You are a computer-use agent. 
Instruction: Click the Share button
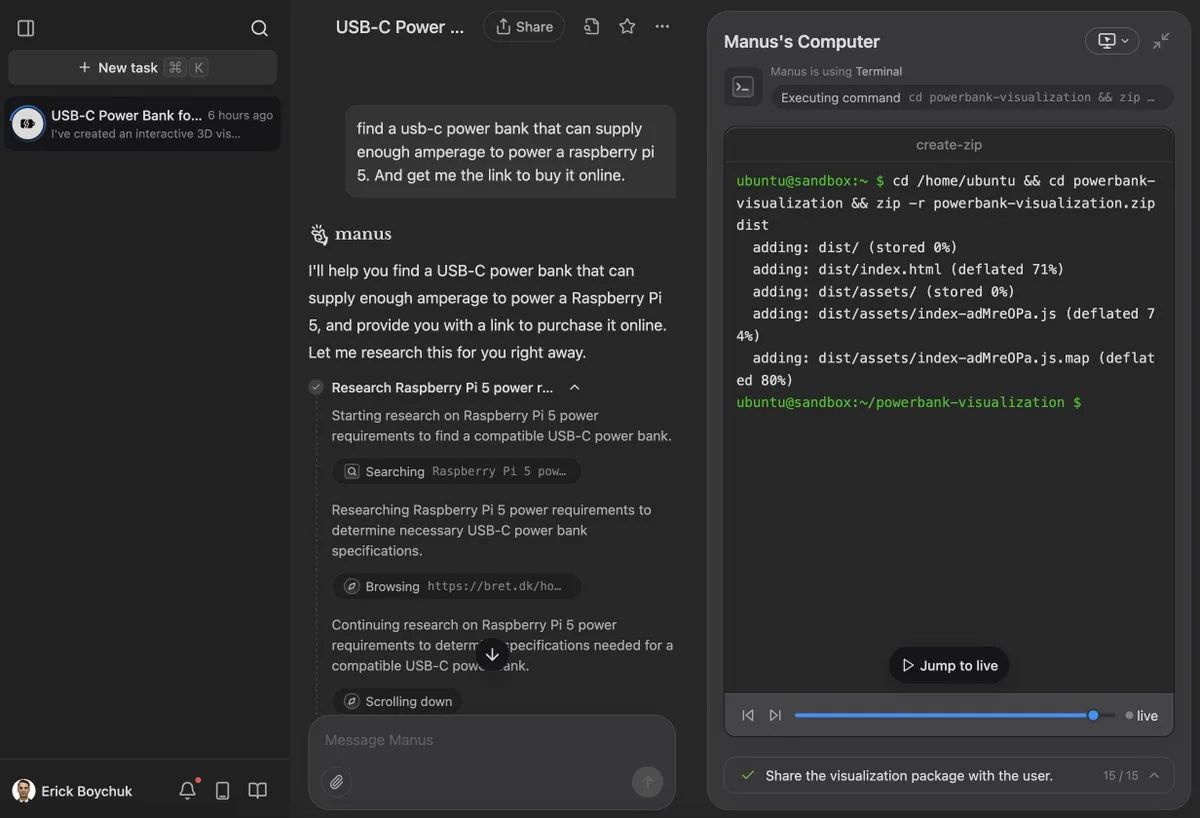tap(524, 27)
